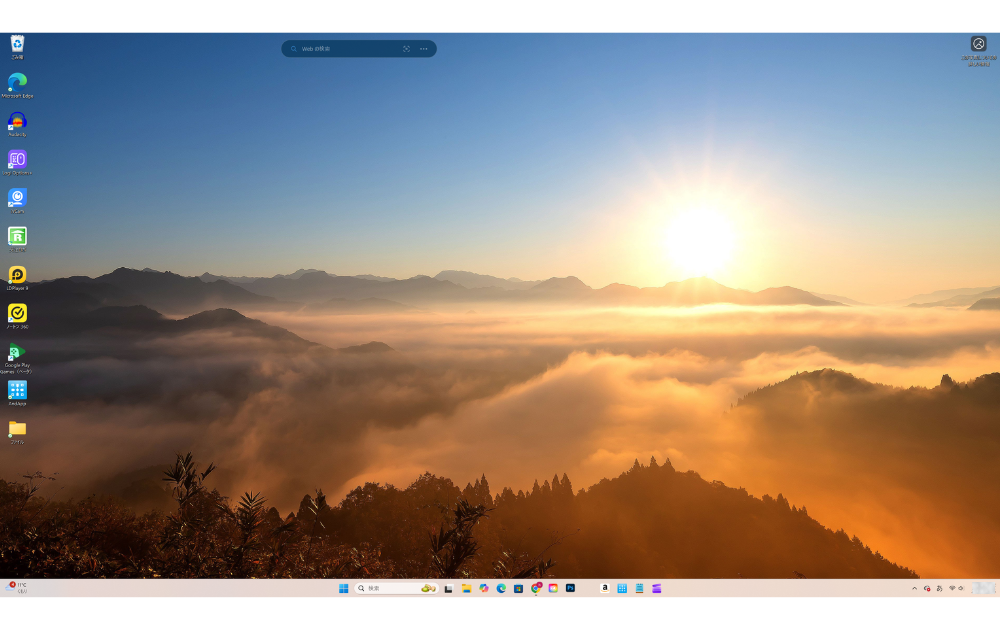Open the Recycle Bin desktop icon
Image resolution: width=1000 pixels, height=630 pixels.
[17, 44]
